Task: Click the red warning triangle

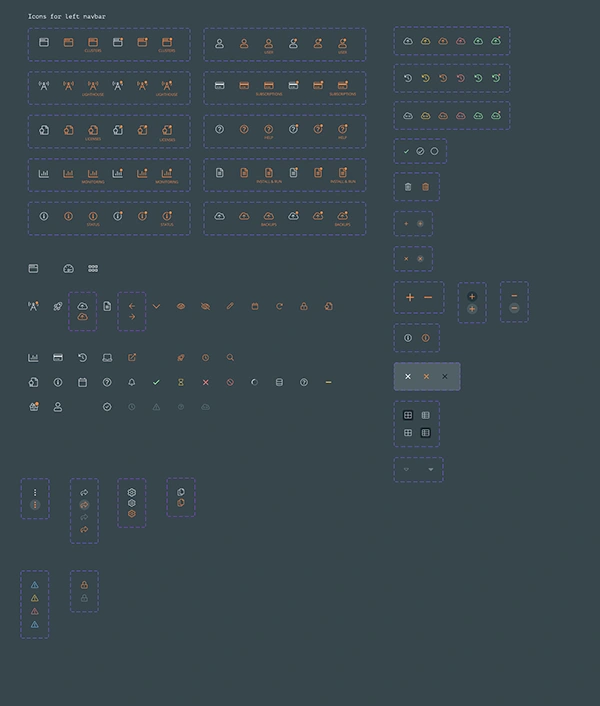Action: pos(35,611)
